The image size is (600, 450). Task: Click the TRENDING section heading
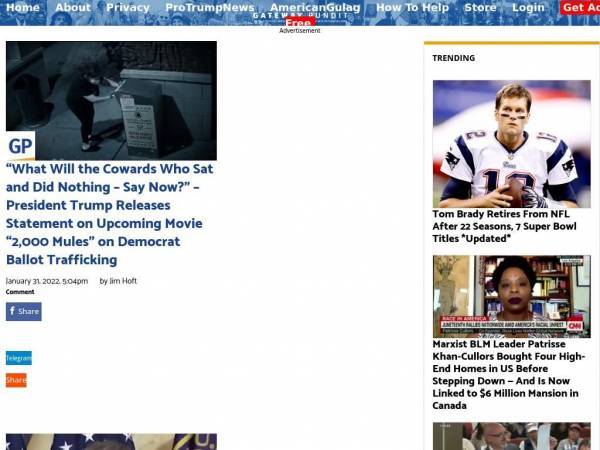click(453, 58)
